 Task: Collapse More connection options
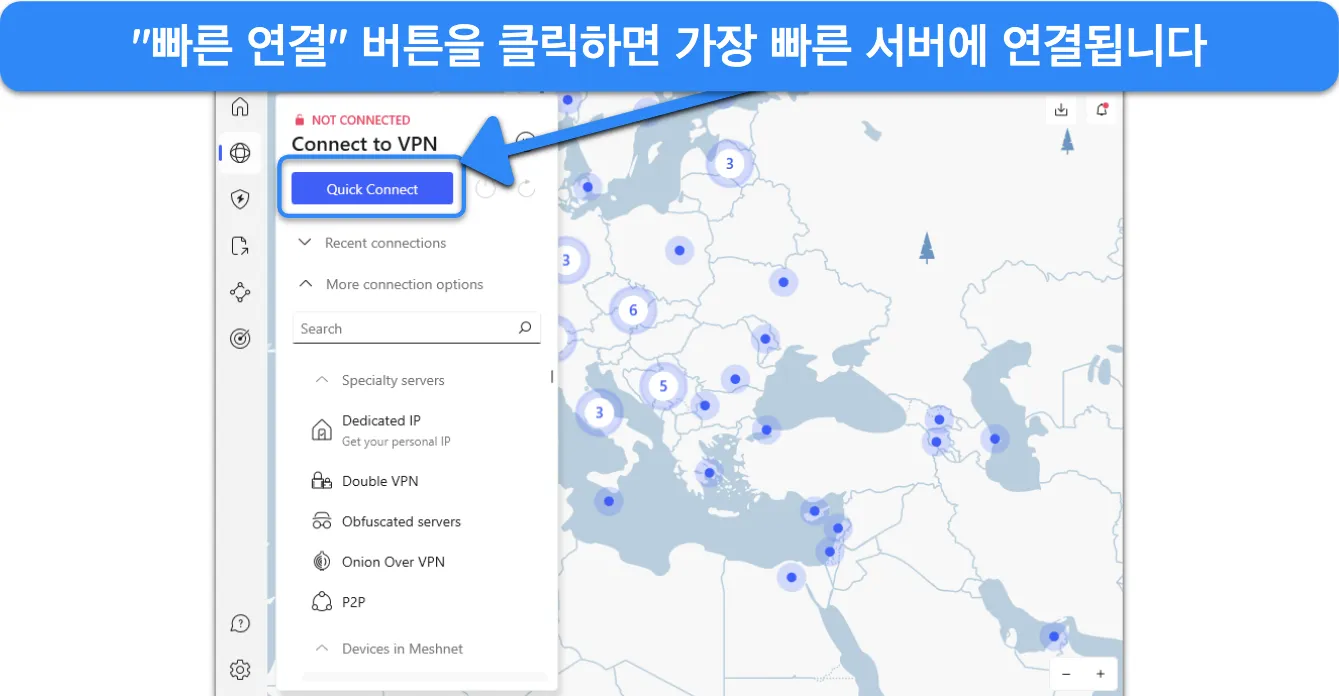pyautogui.click(x=391, y=284)
